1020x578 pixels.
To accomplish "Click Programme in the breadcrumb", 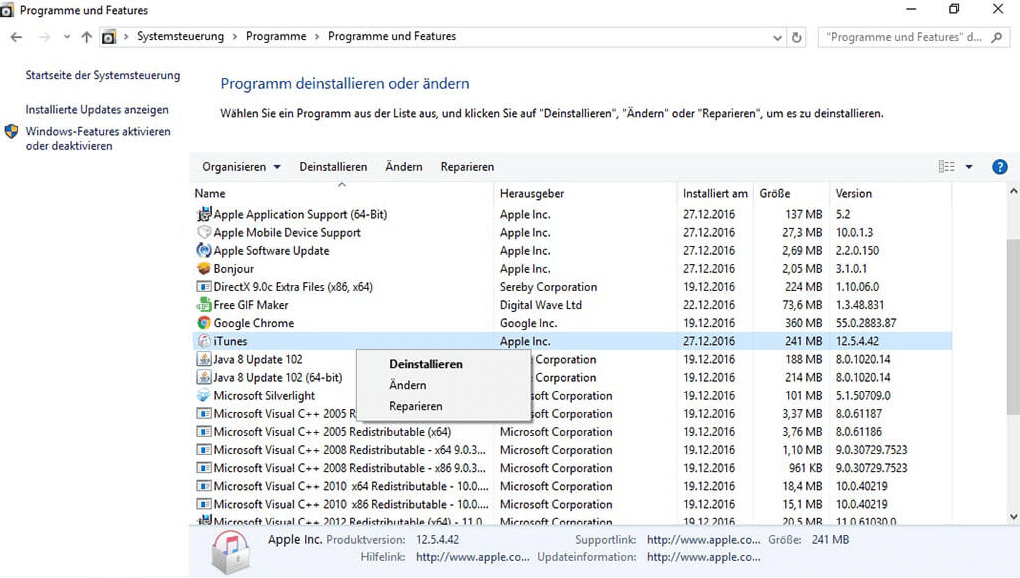I will (276, 36).
